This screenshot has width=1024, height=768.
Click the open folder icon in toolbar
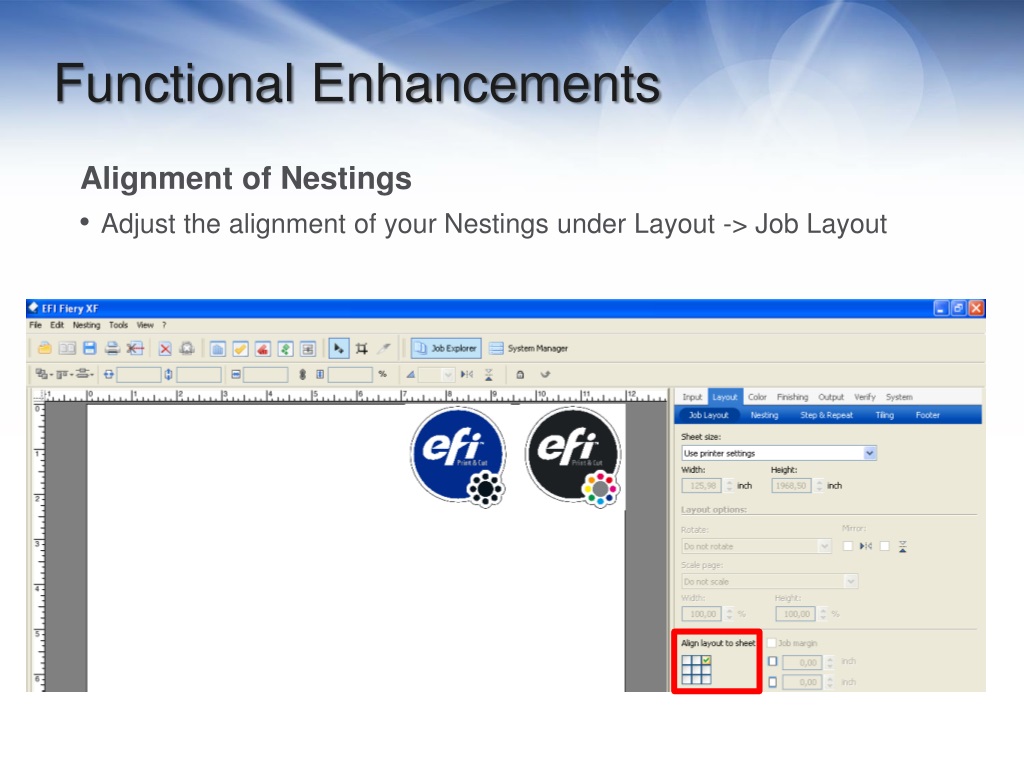[44, 348]
